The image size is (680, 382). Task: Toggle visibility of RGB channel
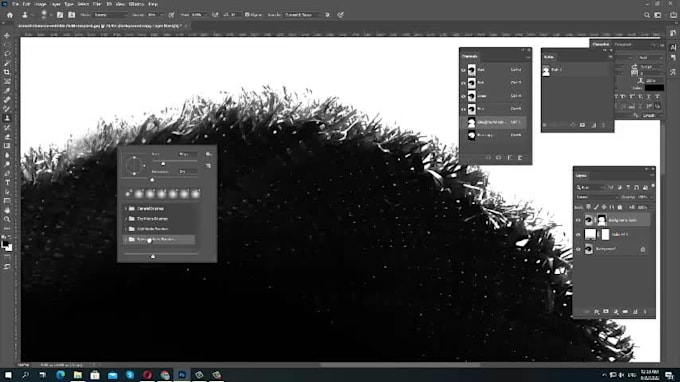click(463, 70)
